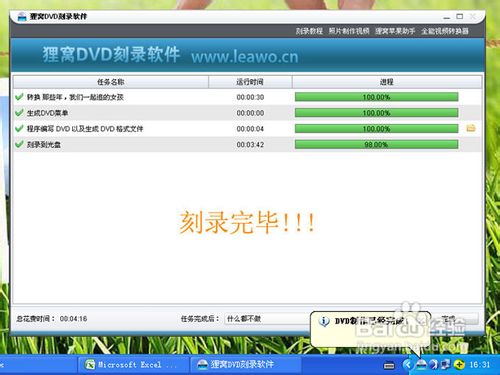Click the progress bar of the 转换 task
The width and height of the screenshot is (500, 375).
point(376,97)
